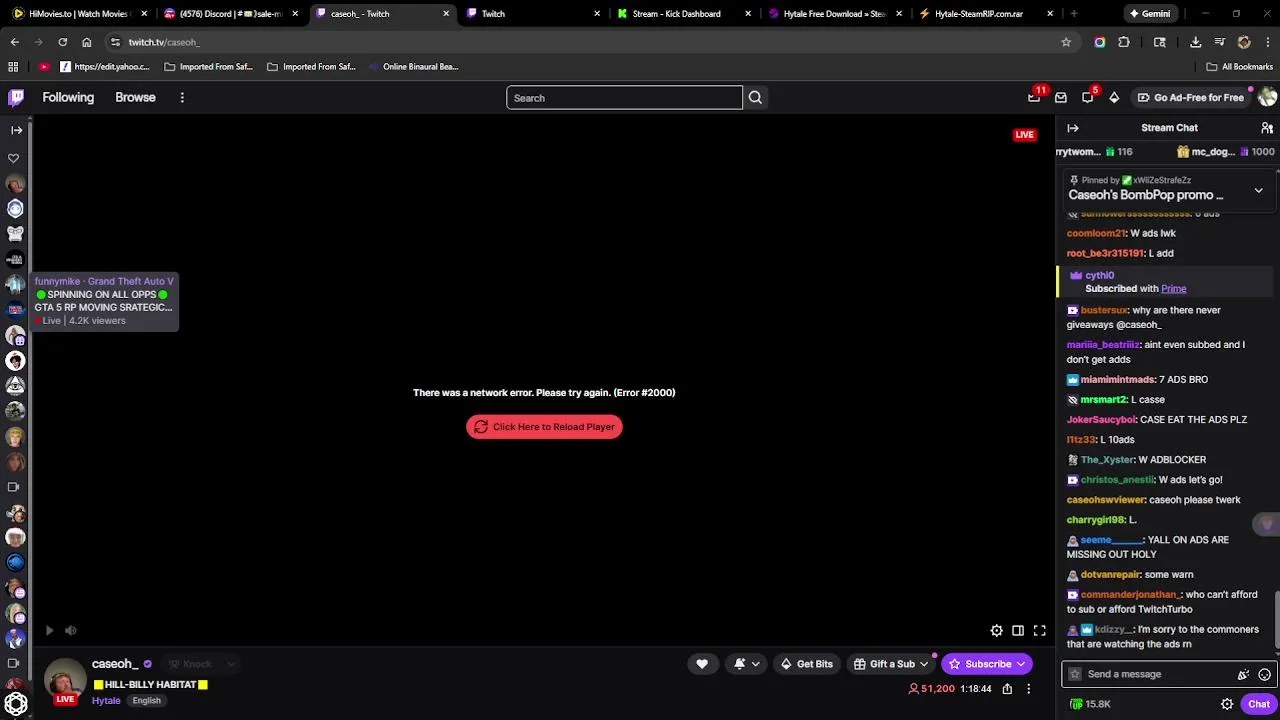Click the browser reload button
Image resolution: width=1280 pixels, height=720 pixels.
coord(62,42)
